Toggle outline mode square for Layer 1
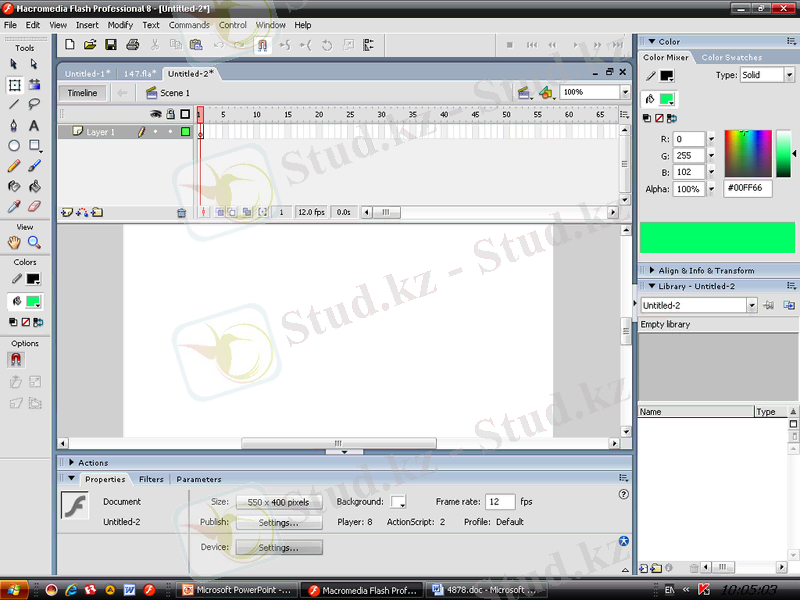The image size is (800, 600). click(185, 132)
